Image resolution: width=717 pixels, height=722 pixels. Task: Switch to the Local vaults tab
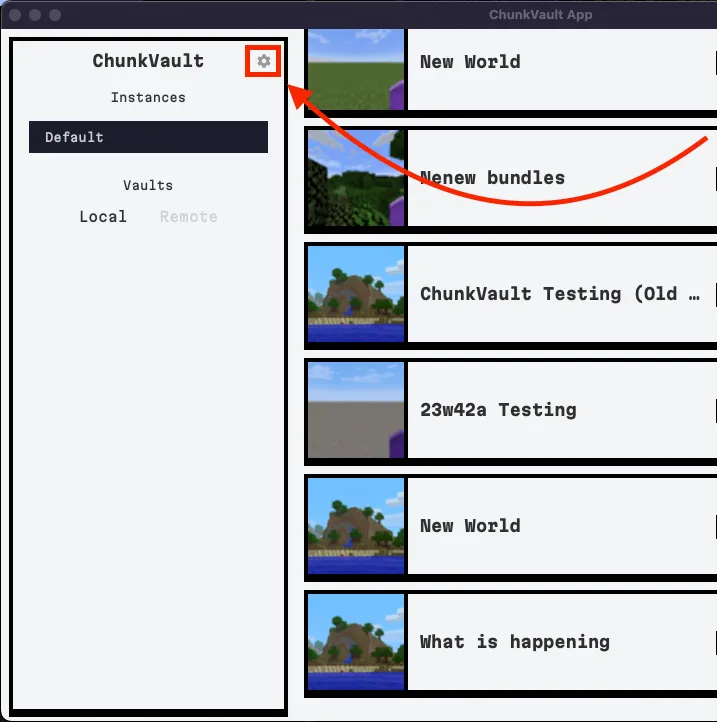click(103, 217)
